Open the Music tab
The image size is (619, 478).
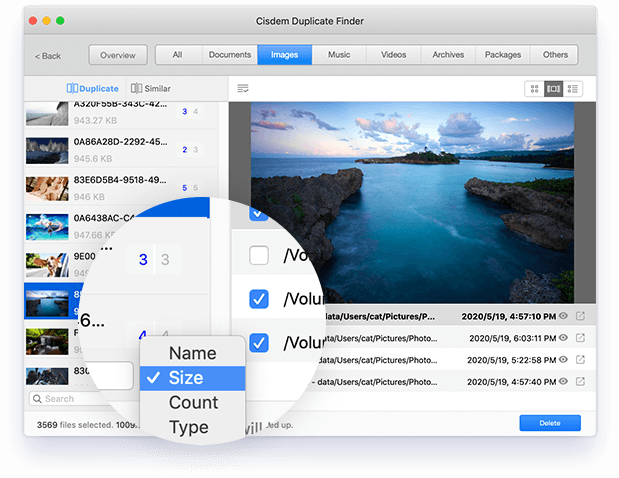point(339,55)
